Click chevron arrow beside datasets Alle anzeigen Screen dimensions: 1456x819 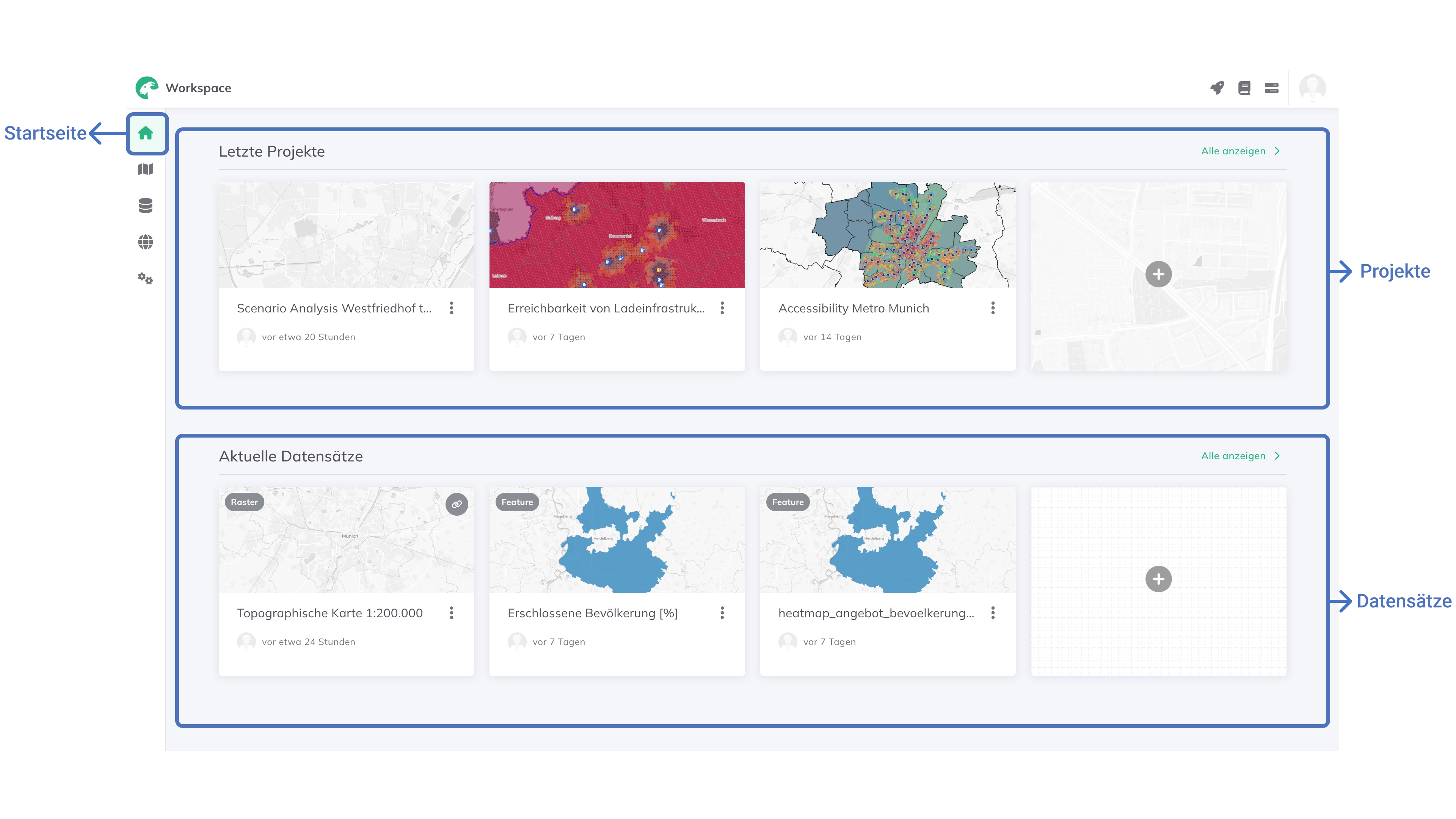coord(1277,455)
